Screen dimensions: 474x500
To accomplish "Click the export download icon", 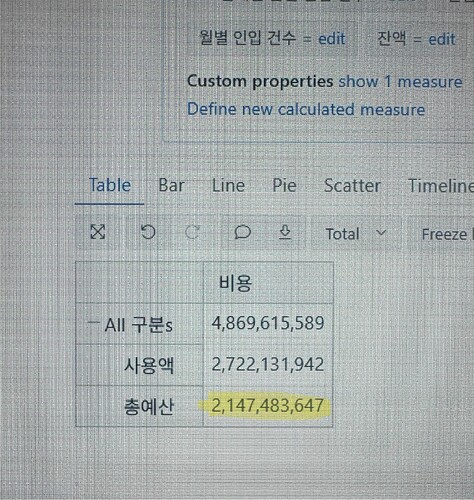I will point(285,232).
